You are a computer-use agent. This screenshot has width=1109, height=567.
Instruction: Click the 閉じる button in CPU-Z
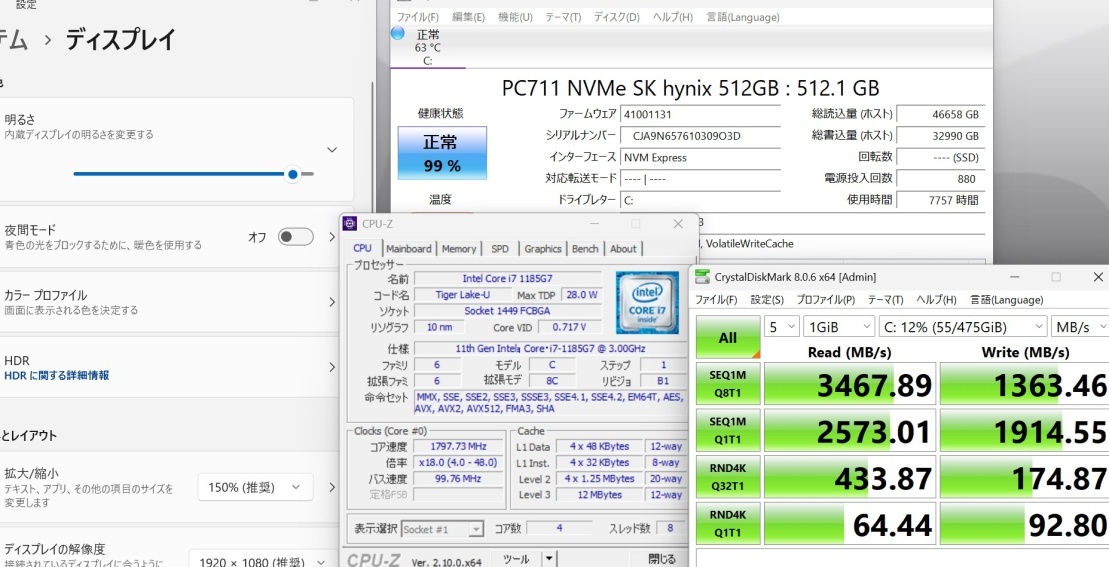[661, 559]
